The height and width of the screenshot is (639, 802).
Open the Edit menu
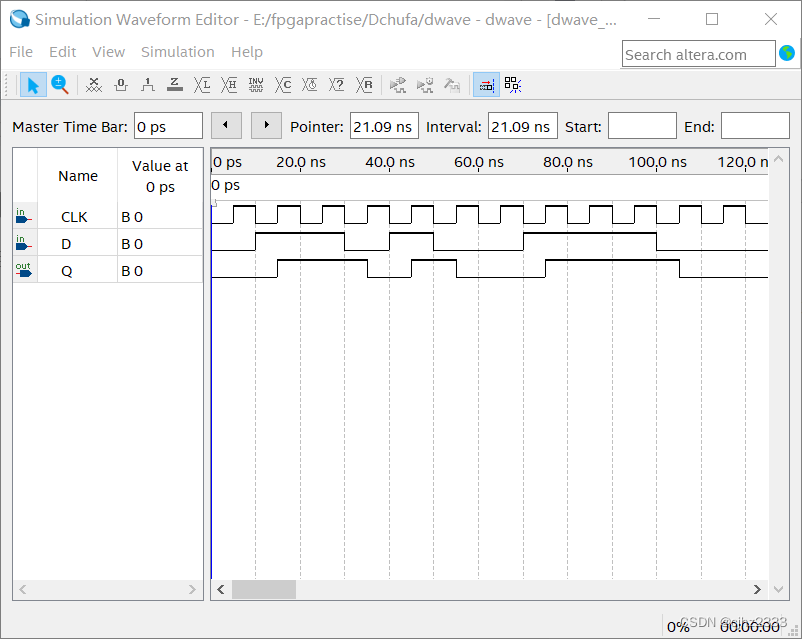point(62,52)
